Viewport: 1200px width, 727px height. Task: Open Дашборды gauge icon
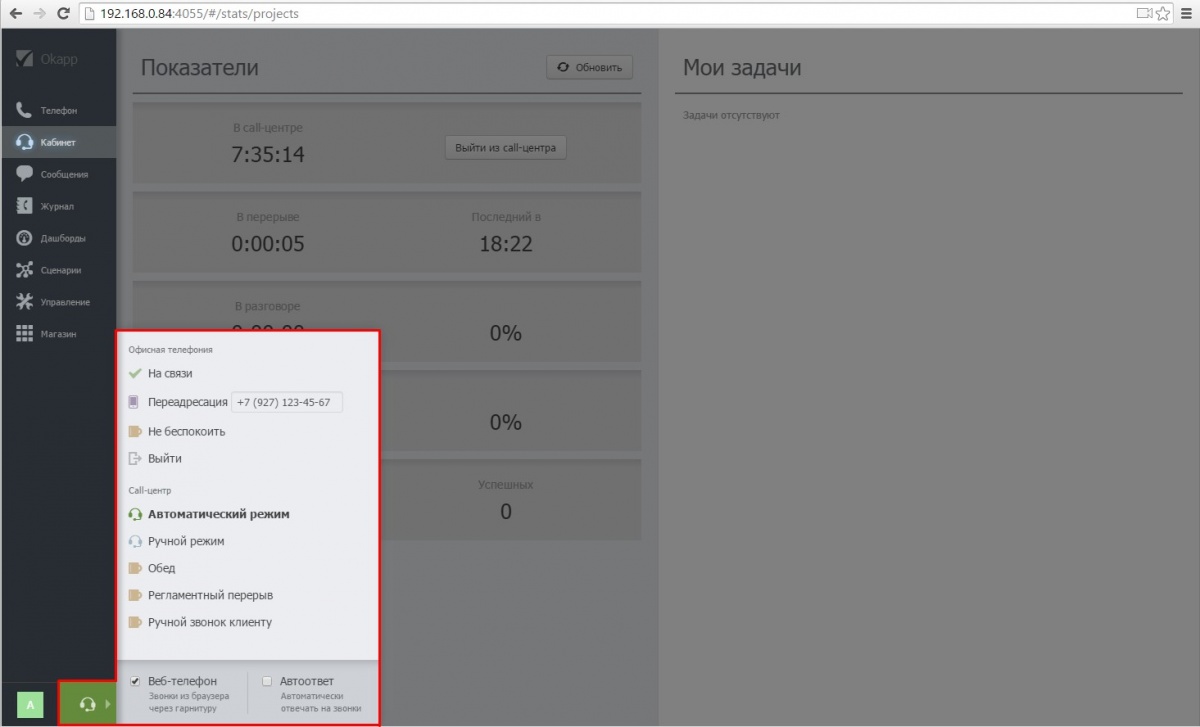(25, 238)
